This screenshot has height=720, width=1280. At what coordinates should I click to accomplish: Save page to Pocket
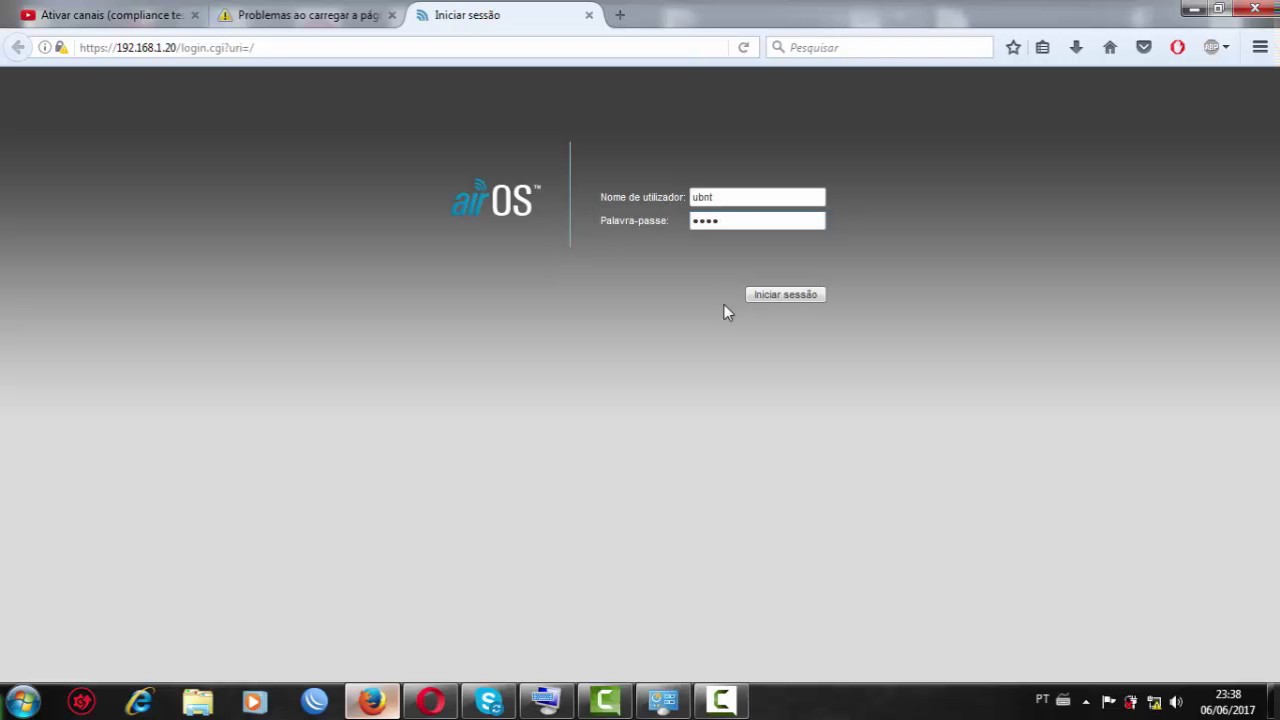1144,47
